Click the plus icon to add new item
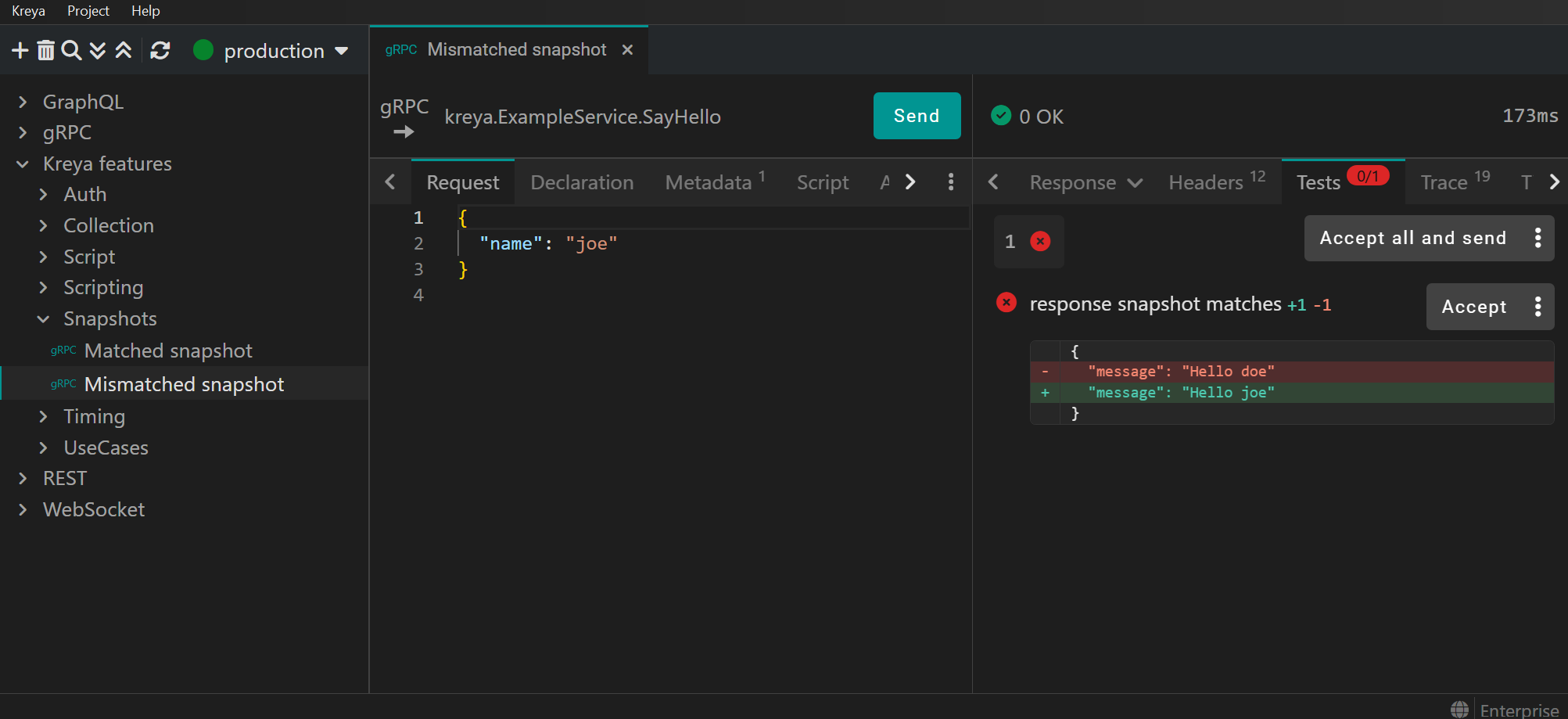Screen dimensions: 1568x719 click(x=20, y=51)
